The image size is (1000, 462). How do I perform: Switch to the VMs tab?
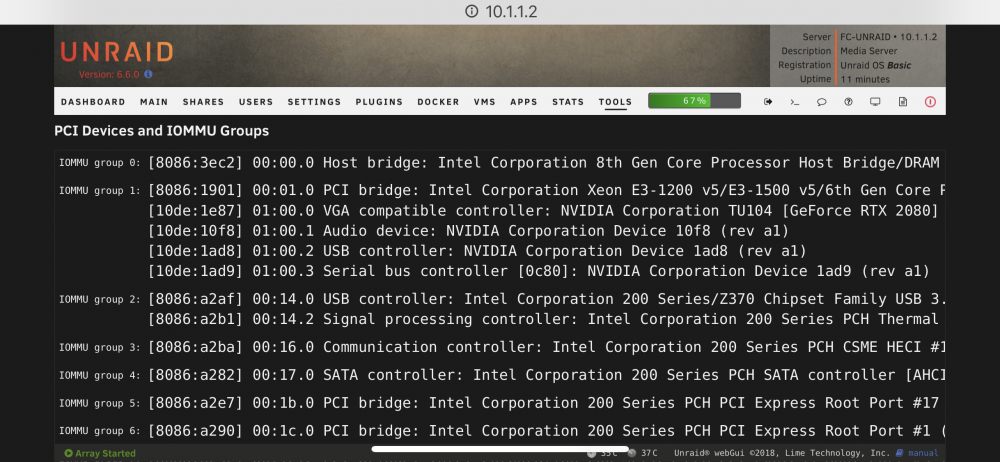pyautogui.click(x=485, y=101)
